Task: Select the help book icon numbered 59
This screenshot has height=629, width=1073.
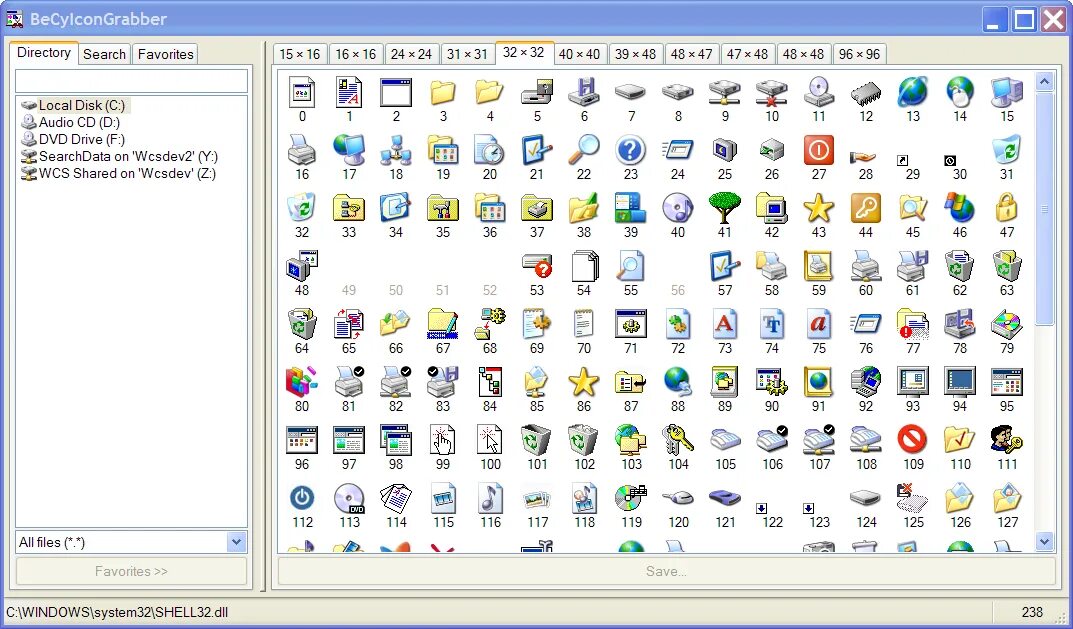Action: 818,266
